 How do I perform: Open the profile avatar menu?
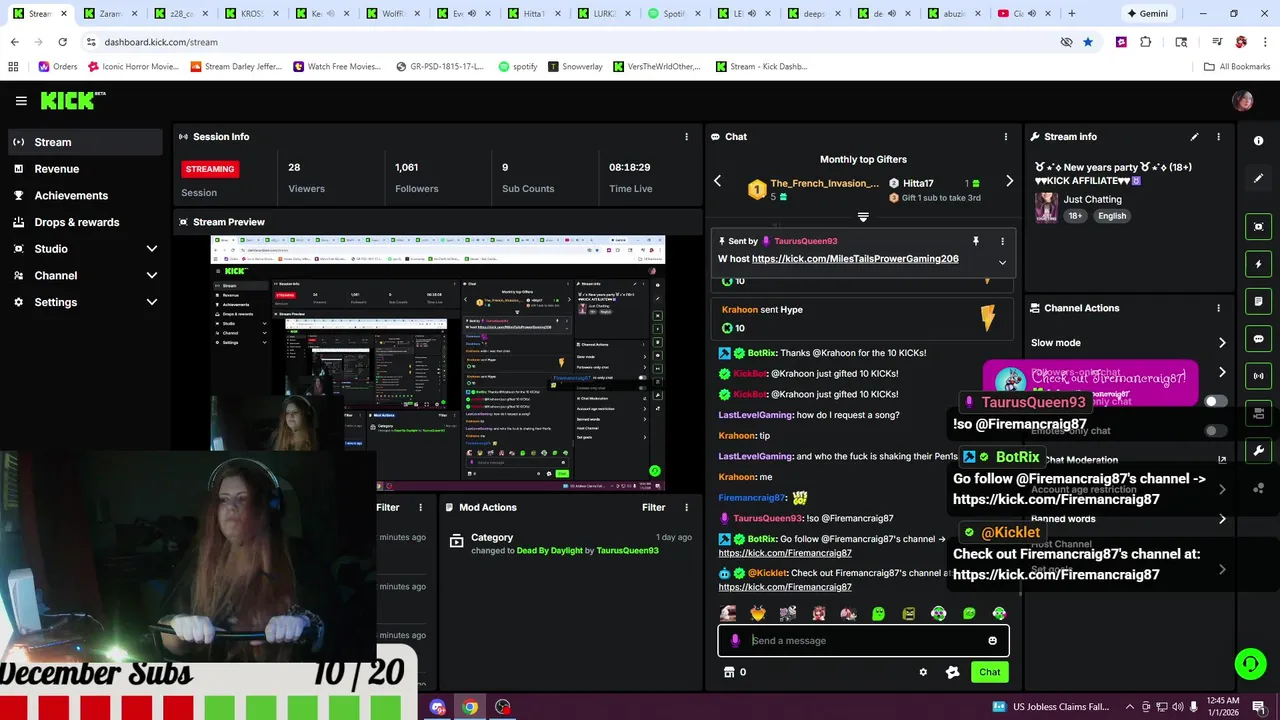tap(1243, 101)
